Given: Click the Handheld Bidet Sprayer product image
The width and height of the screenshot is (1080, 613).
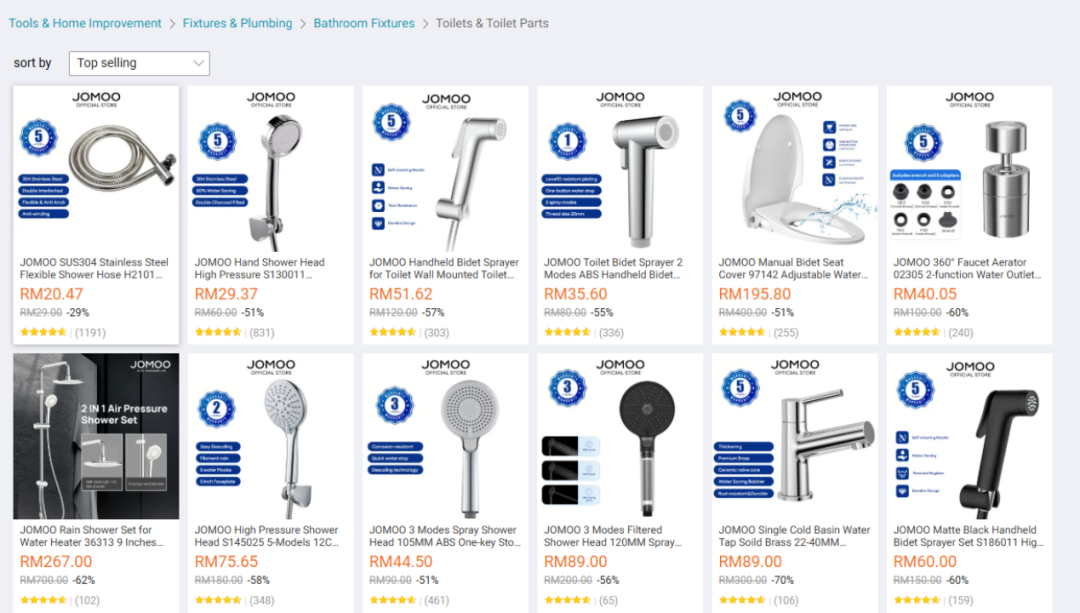Looking at the screenshot, I should tap(446, 169).
